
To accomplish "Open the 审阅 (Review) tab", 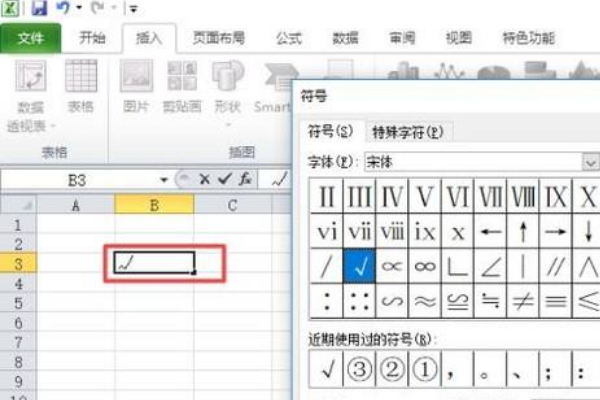I will pos(402,38).
